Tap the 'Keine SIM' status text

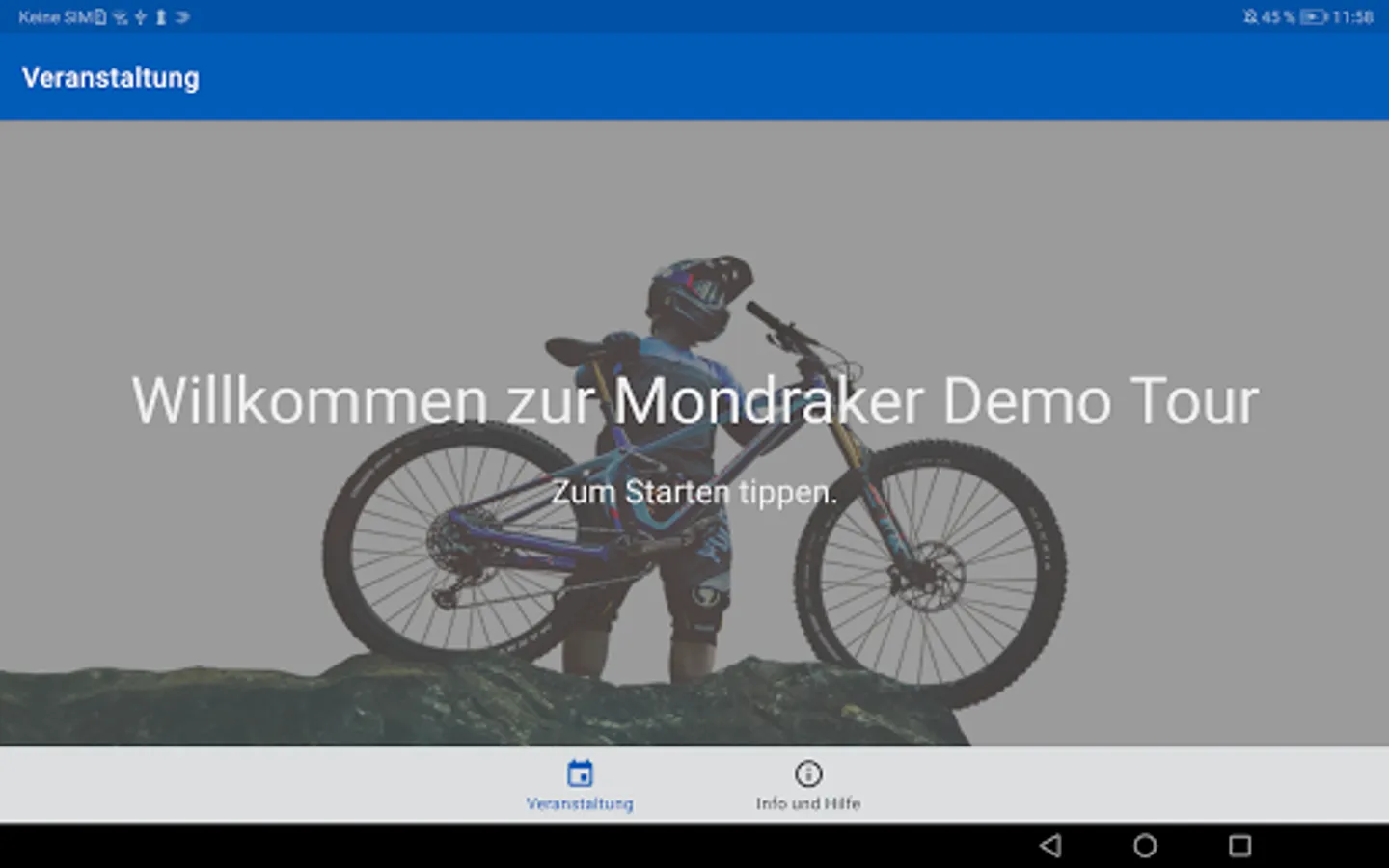pos(56,16)
